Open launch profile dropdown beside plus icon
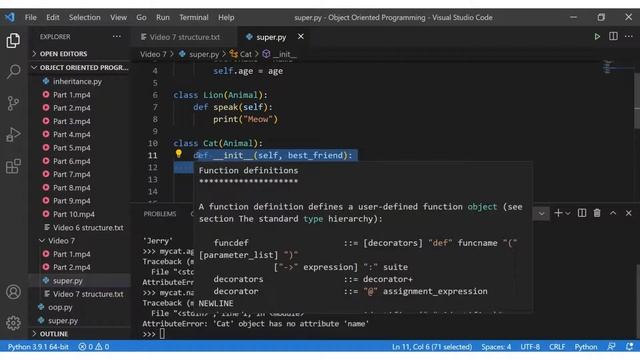This screenshot has height=360, width=640. click(x=568, y=213)
